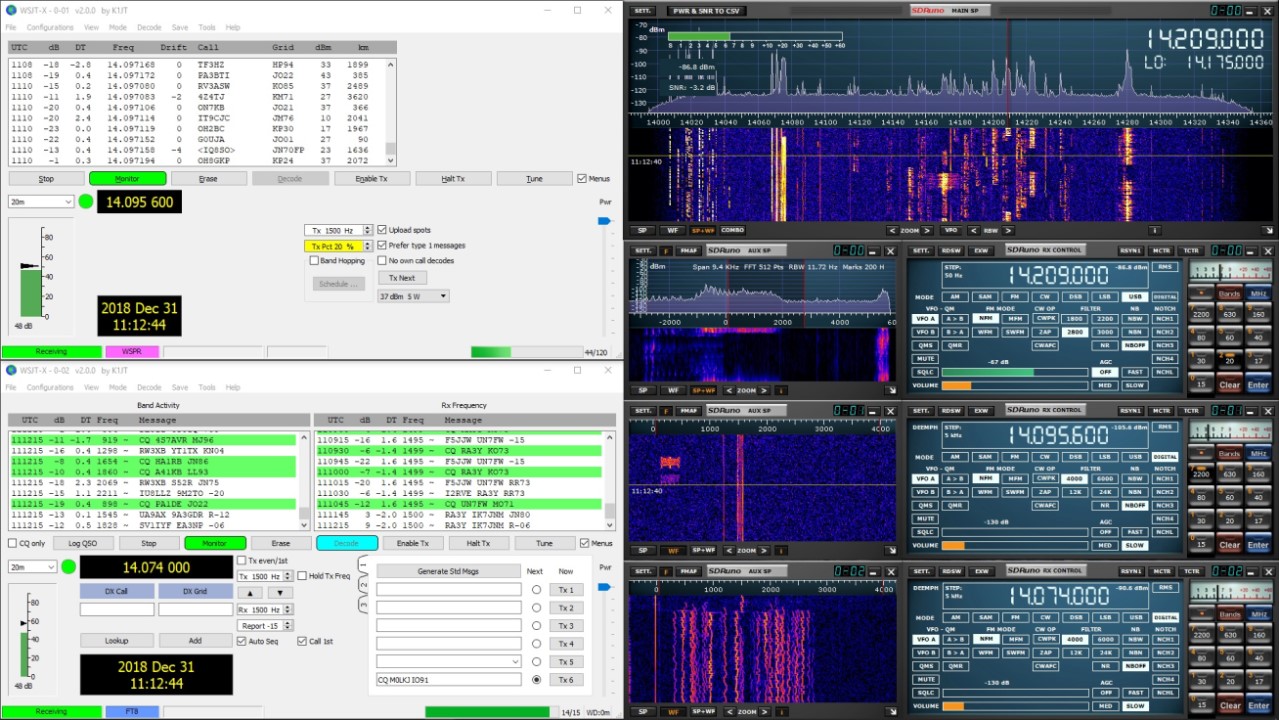Click Erase button in WSPR window

point(208,179)
